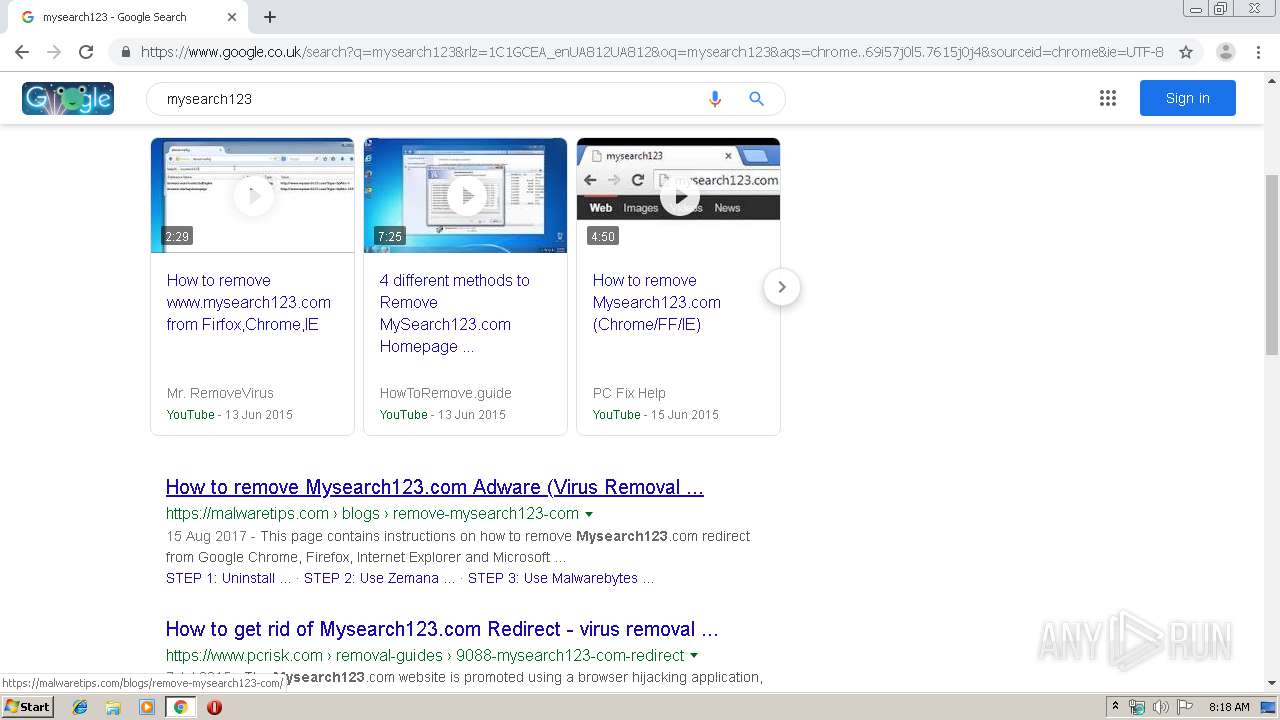Viewport: 1280px width, 720px height.
Task: Play the 4:50 video thumbnail
Action: [678, 195]
